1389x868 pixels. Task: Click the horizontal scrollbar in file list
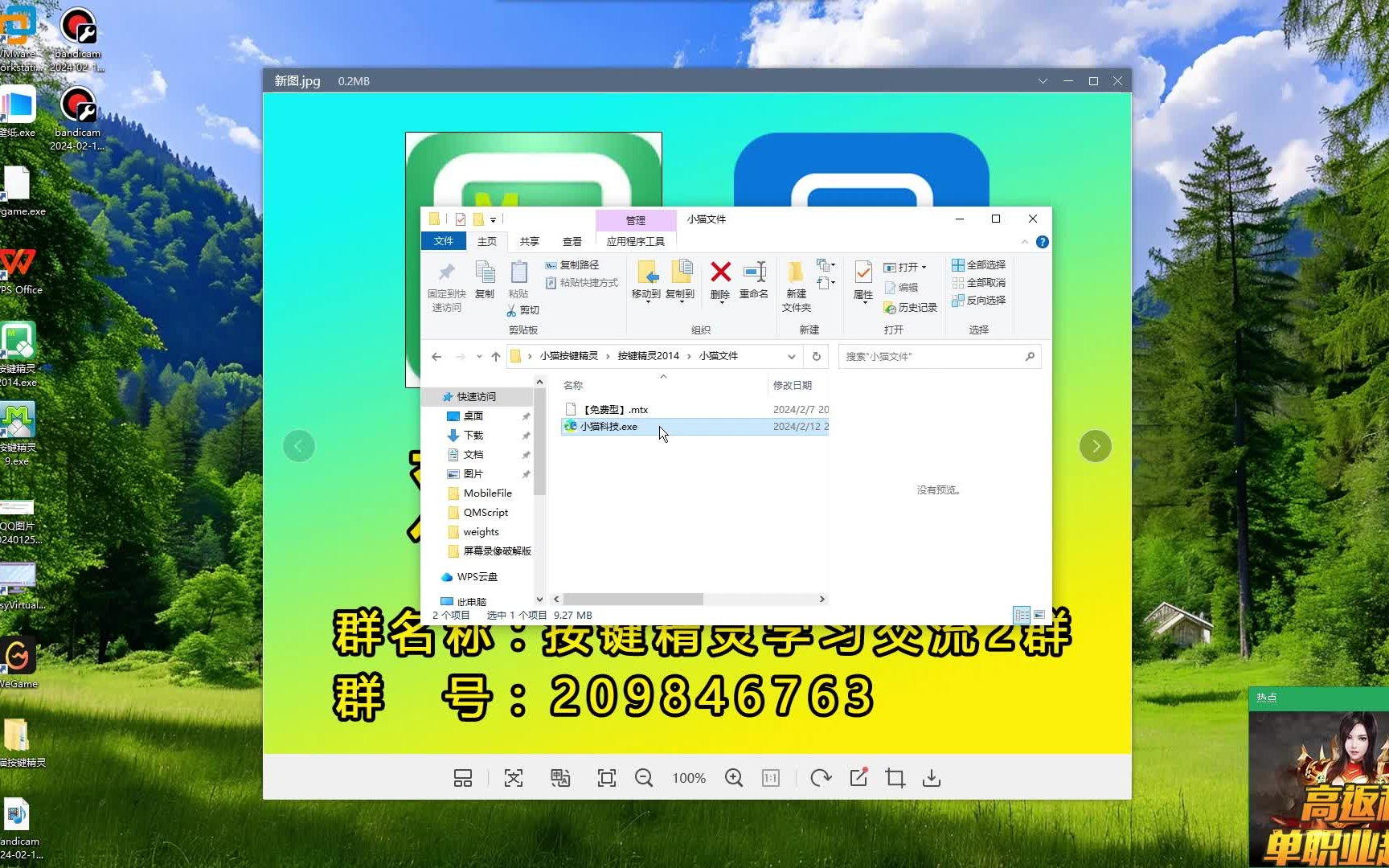pyautogui.click(x=633, y=600)
